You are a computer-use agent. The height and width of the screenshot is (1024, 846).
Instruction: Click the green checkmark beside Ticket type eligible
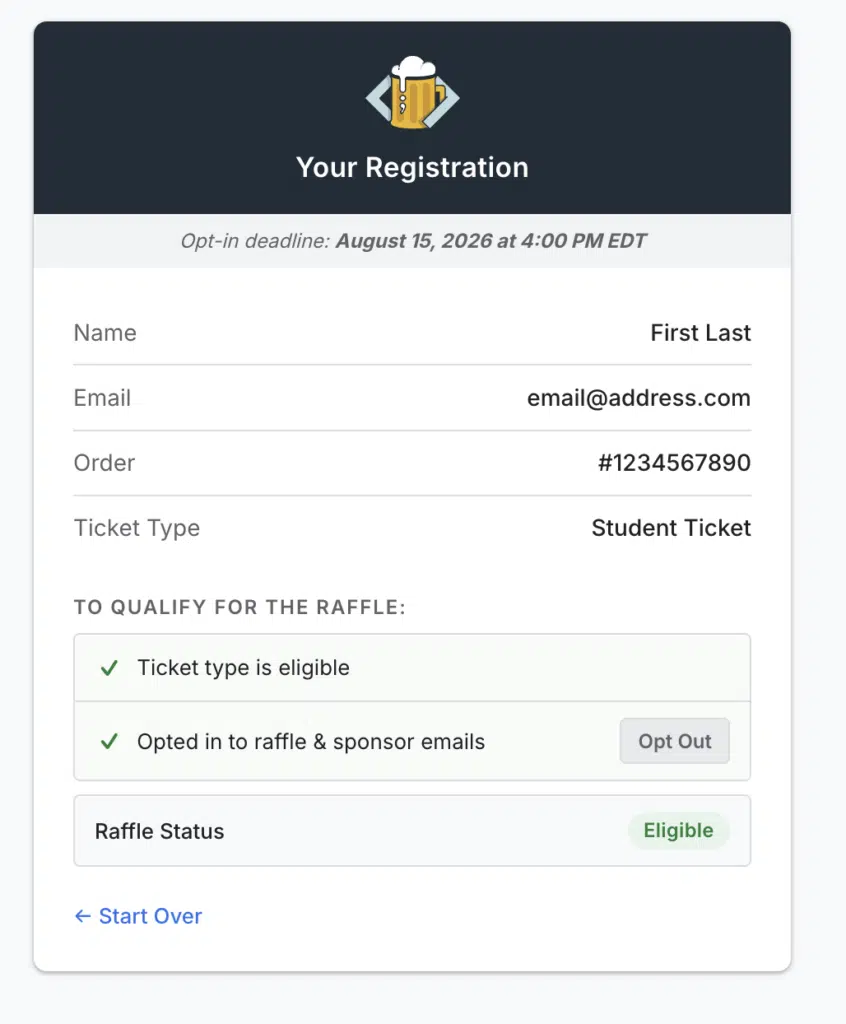click(110, 668)
